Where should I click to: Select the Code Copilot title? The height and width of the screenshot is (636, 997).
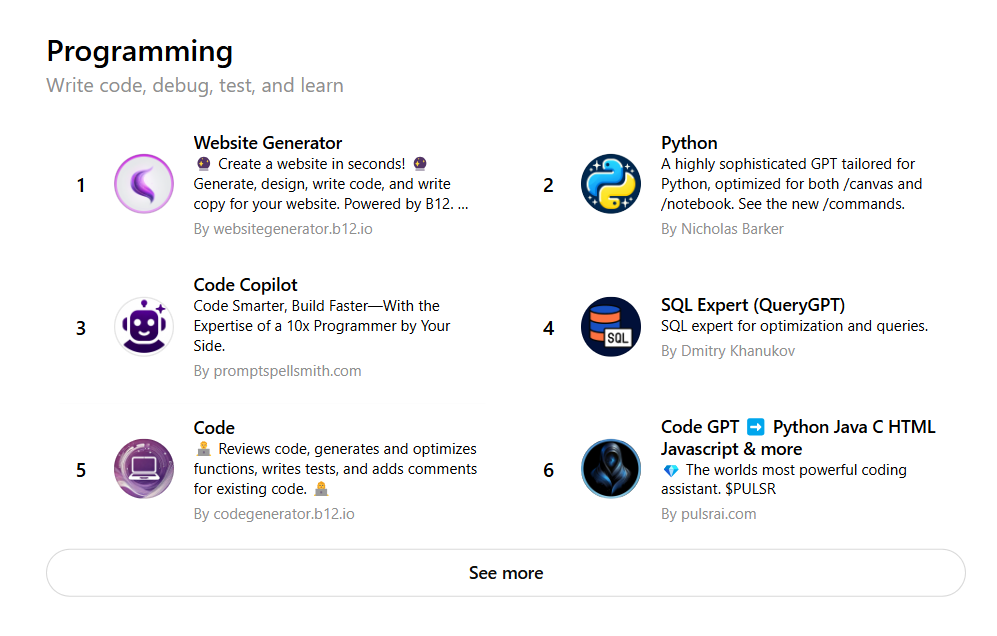click(x=245, y=285)
